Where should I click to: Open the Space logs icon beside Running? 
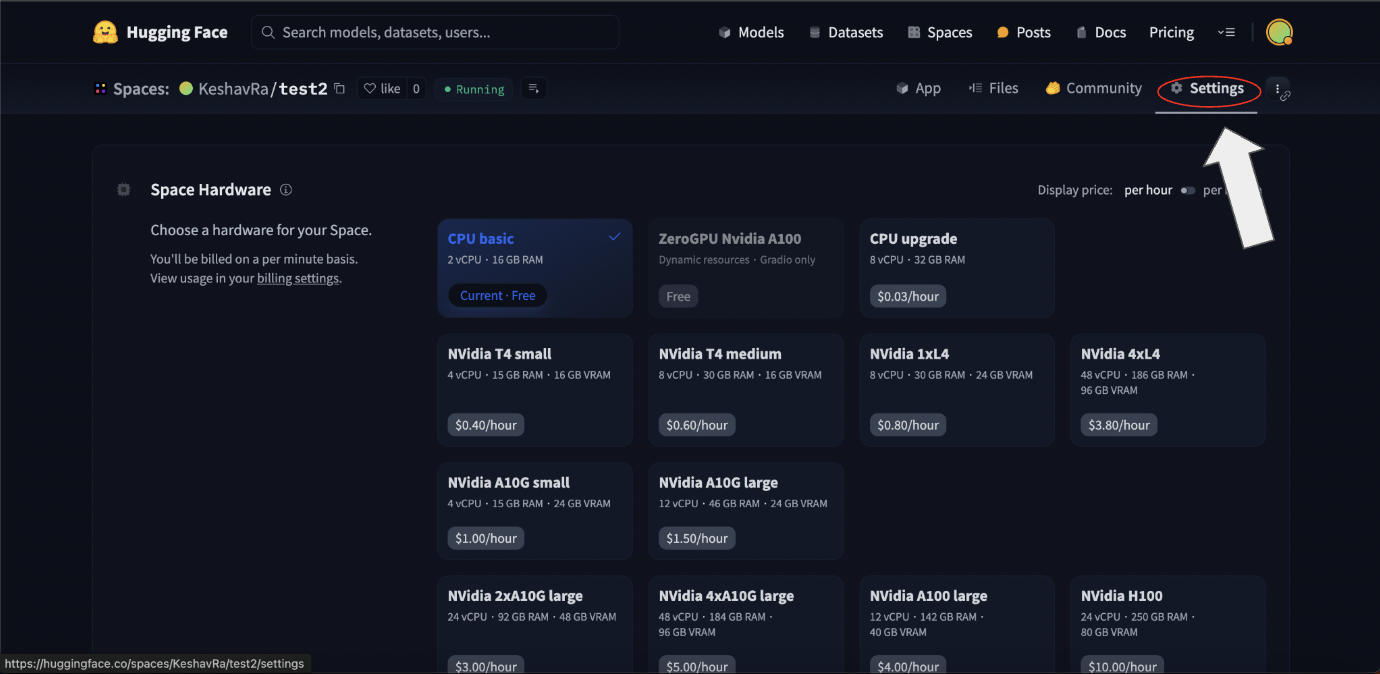(534, 89)
